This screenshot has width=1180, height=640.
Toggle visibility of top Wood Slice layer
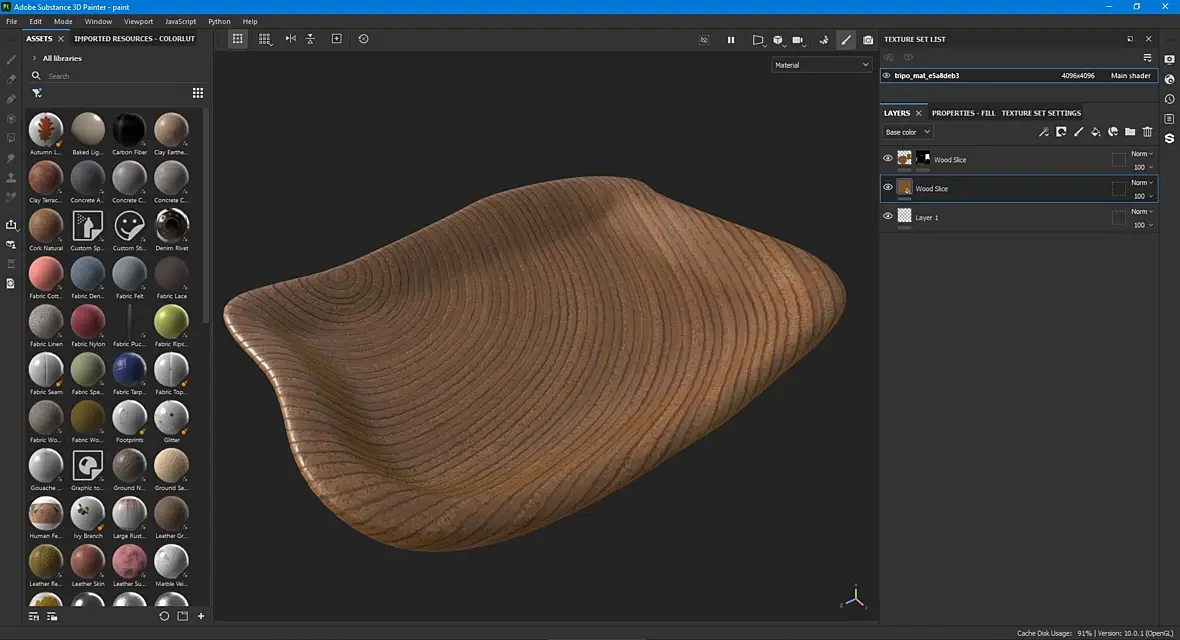point(888,158)
